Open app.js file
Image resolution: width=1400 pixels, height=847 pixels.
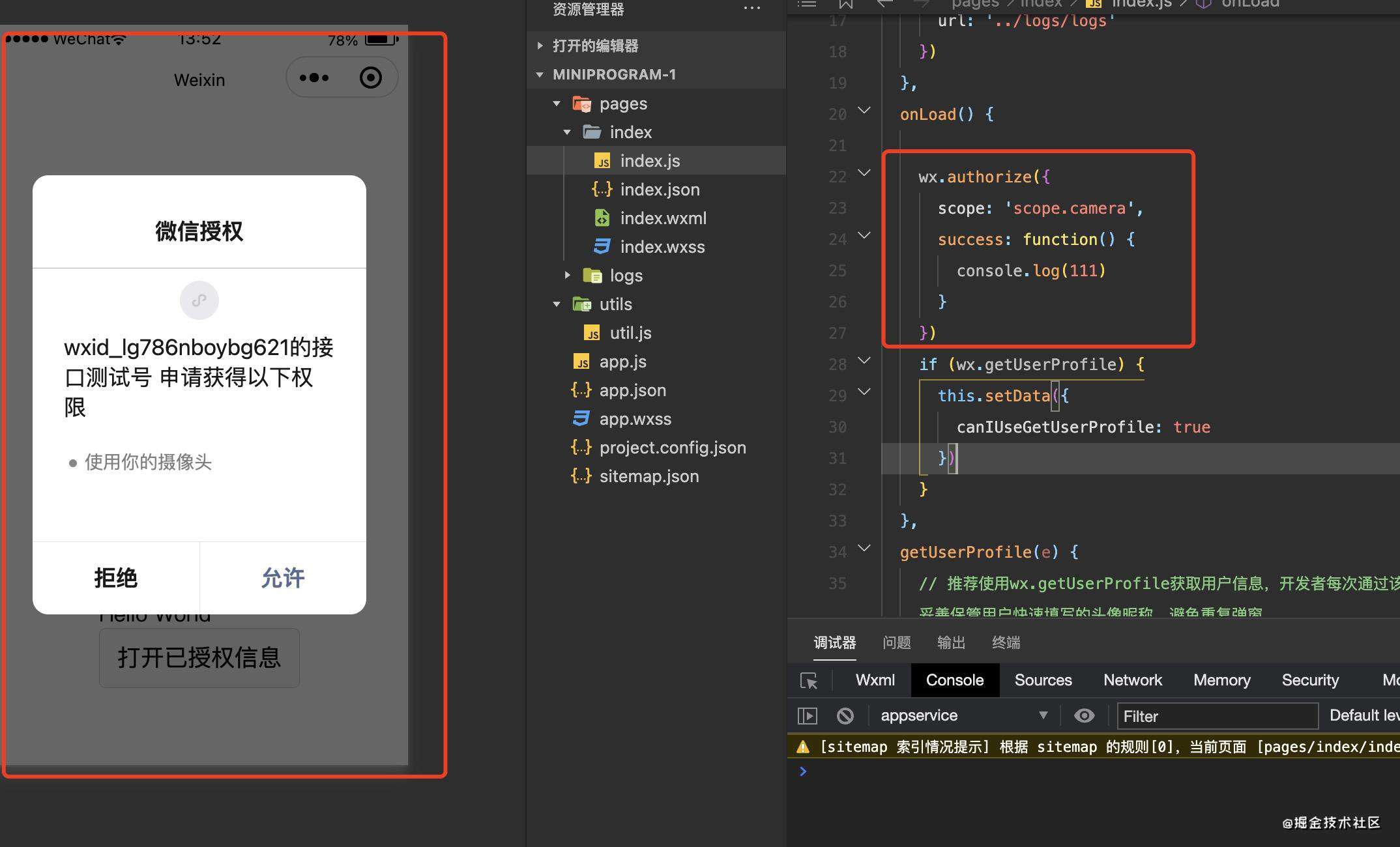[656, 362]
